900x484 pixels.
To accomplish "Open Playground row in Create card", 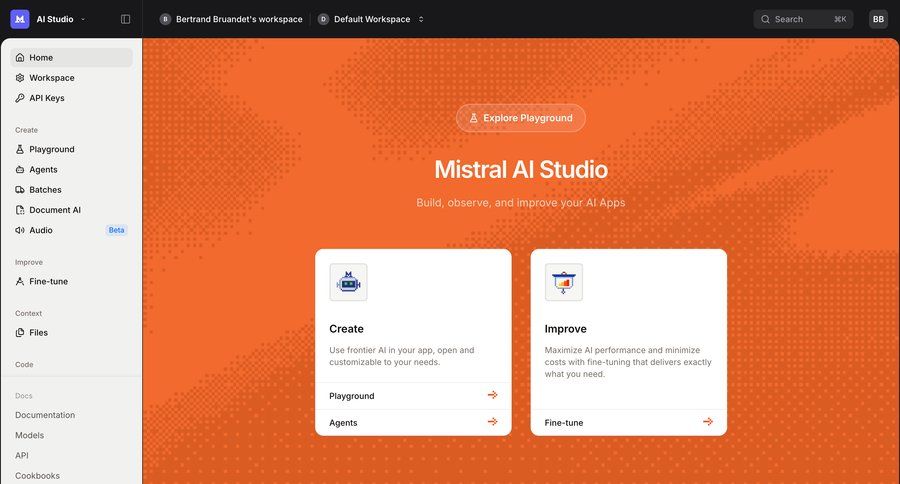I will click(x=413, y=396).
